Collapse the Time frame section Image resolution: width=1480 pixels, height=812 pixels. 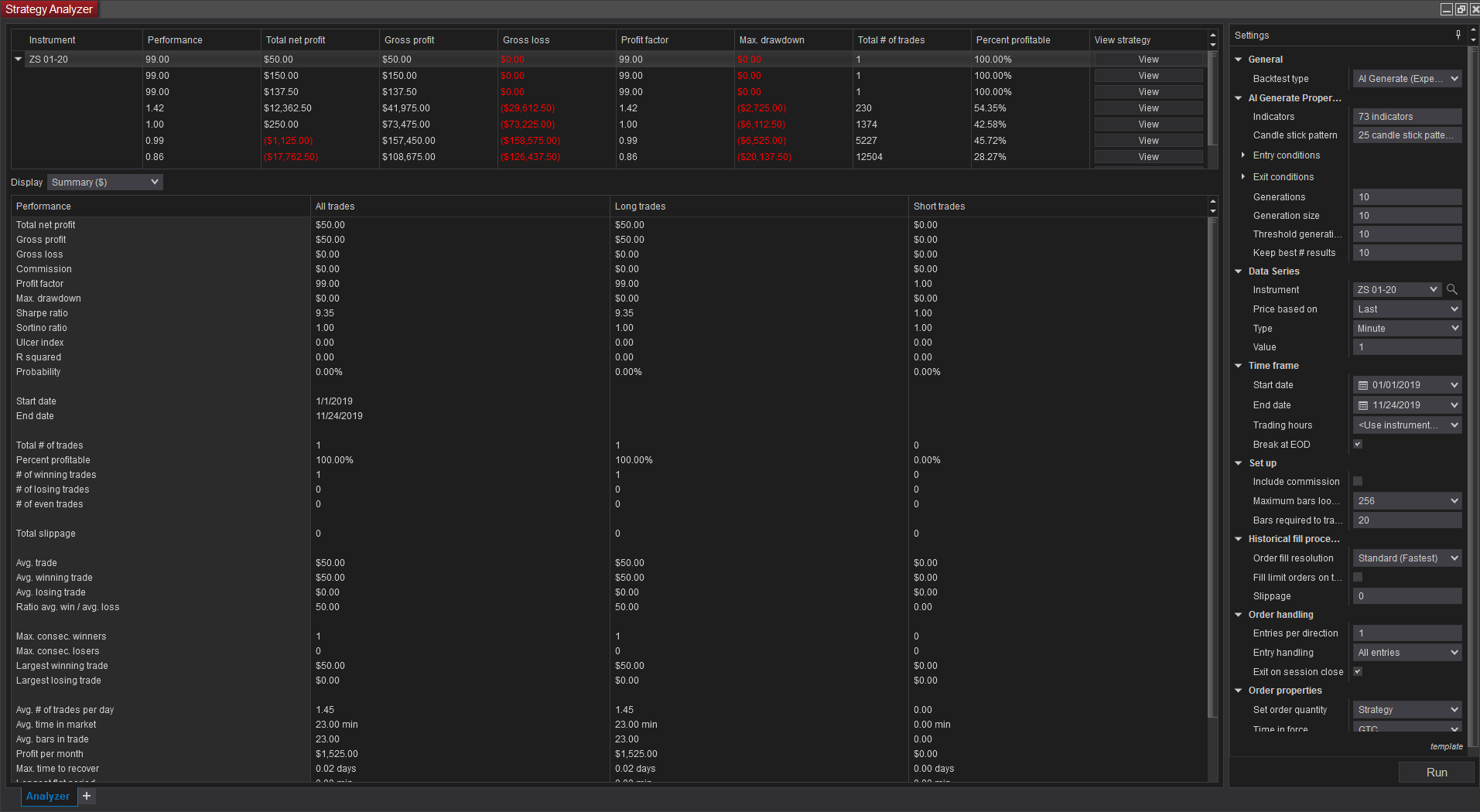pos(1239,366)
